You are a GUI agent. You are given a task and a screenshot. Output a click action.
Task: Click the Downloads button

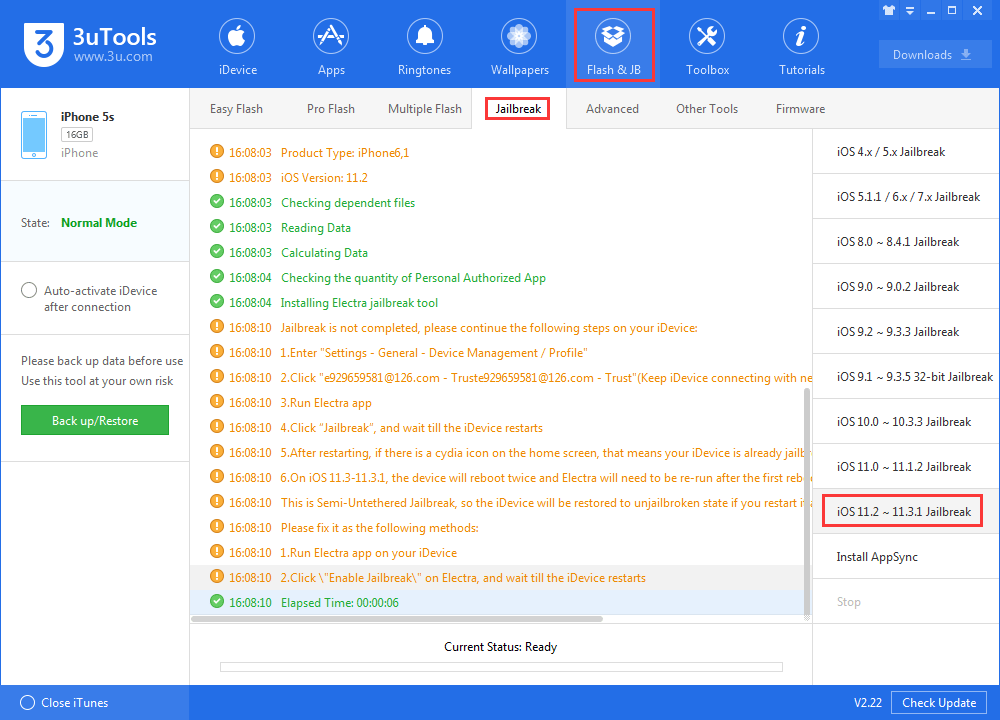pos(934,55)
